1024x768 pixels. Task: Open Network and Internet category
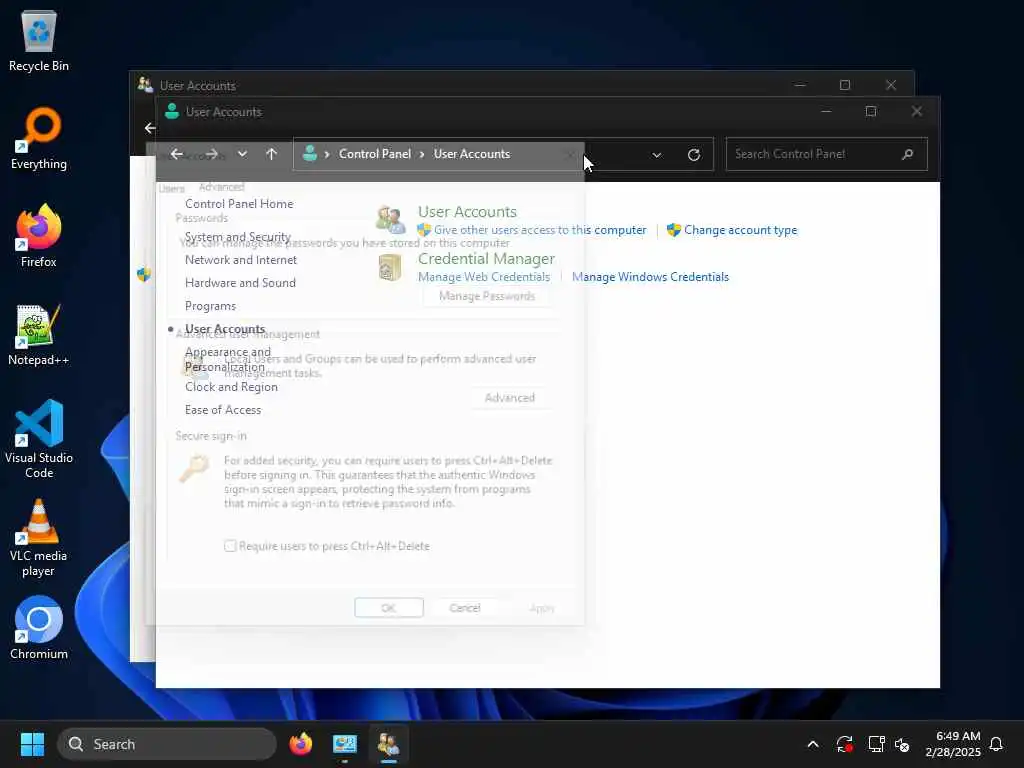(241, 260)
